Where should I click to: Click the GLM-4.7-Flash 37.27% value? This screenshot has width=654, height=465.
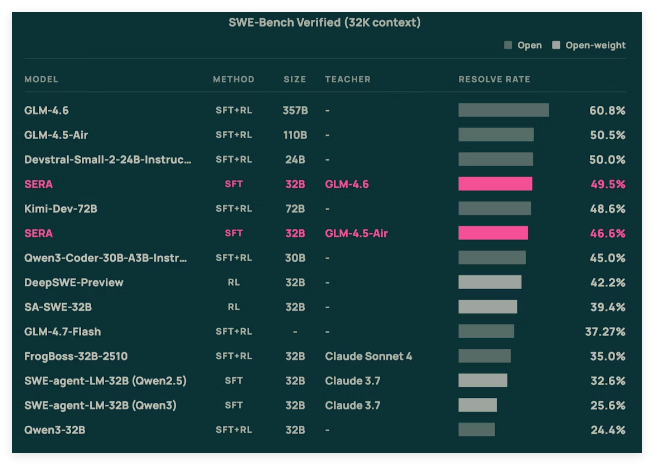pos(605,332)
